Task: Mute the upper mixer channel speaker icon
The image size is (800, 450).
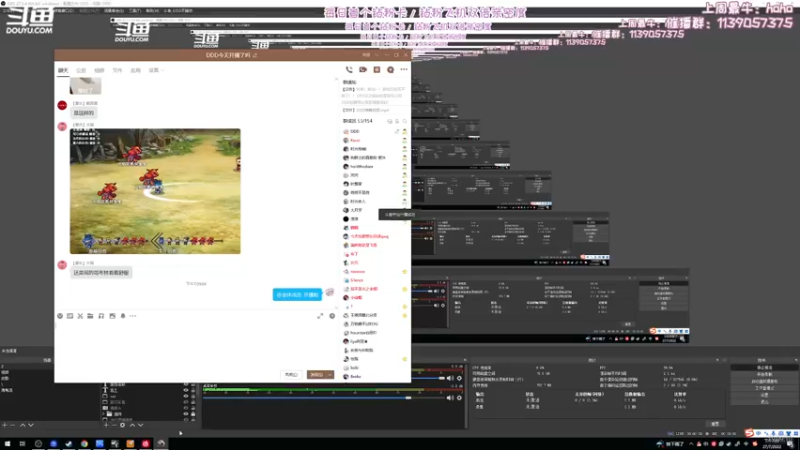Action: point(450,378)
